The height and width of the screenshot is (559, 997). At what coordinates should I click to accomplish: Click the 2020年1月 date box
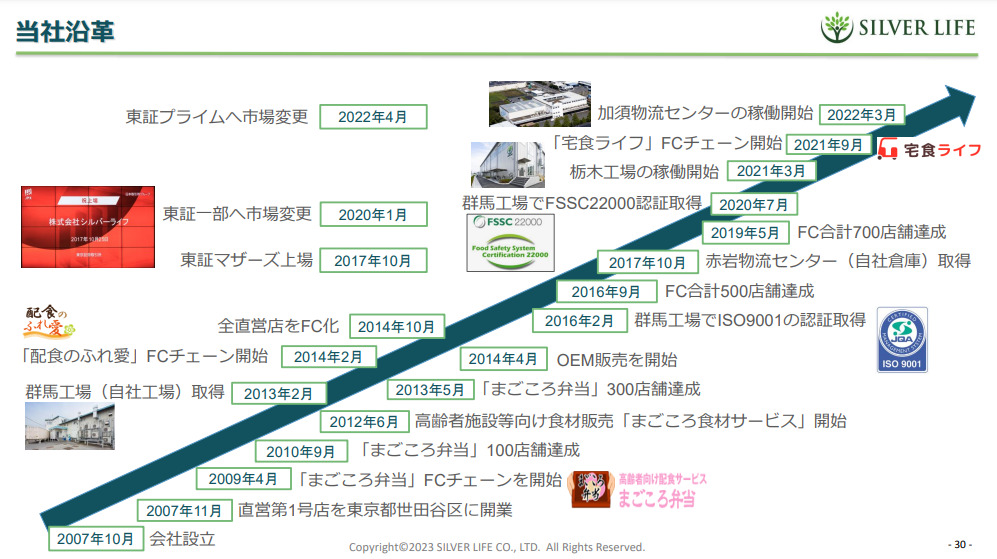point(373,215)
